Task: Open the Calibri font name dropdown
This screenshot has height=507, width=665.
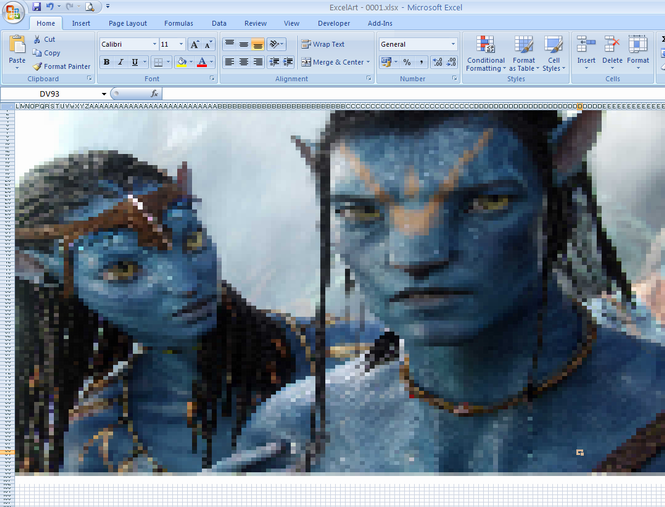Action: coord(155,44)
